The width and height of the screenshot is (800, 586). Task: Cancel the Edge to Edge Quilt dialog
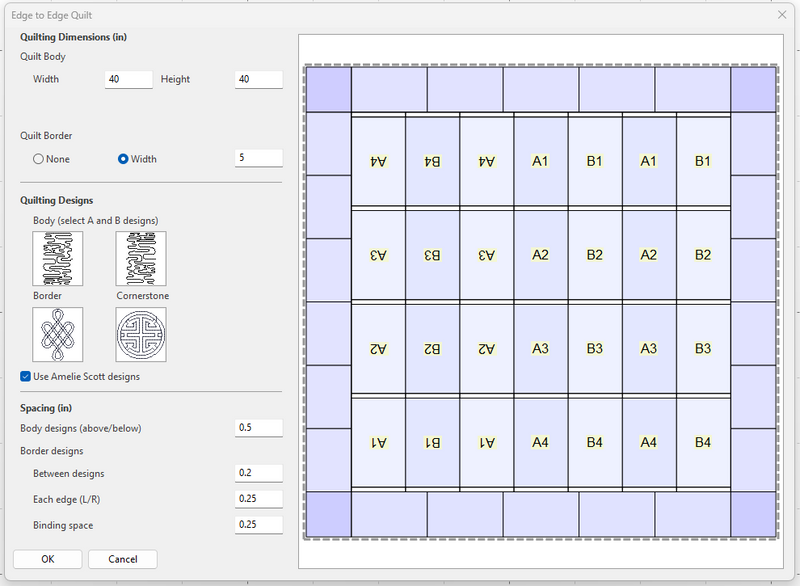tap(122, 559)
